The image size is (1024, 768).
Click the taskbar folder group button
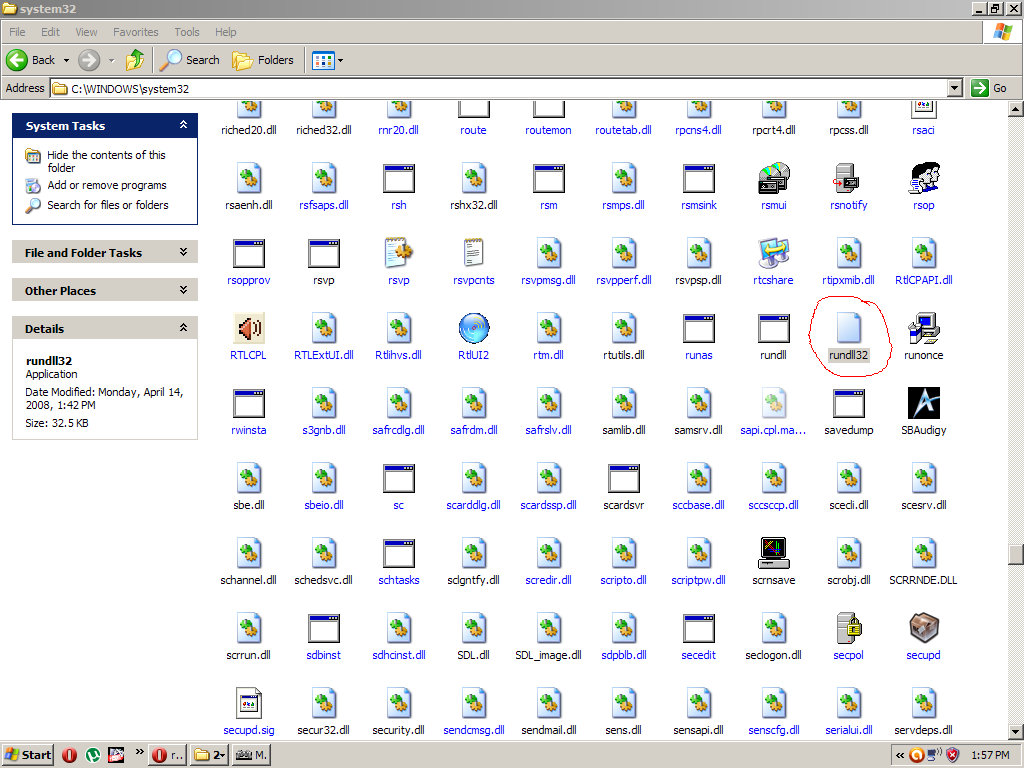(x=210, y=755)
